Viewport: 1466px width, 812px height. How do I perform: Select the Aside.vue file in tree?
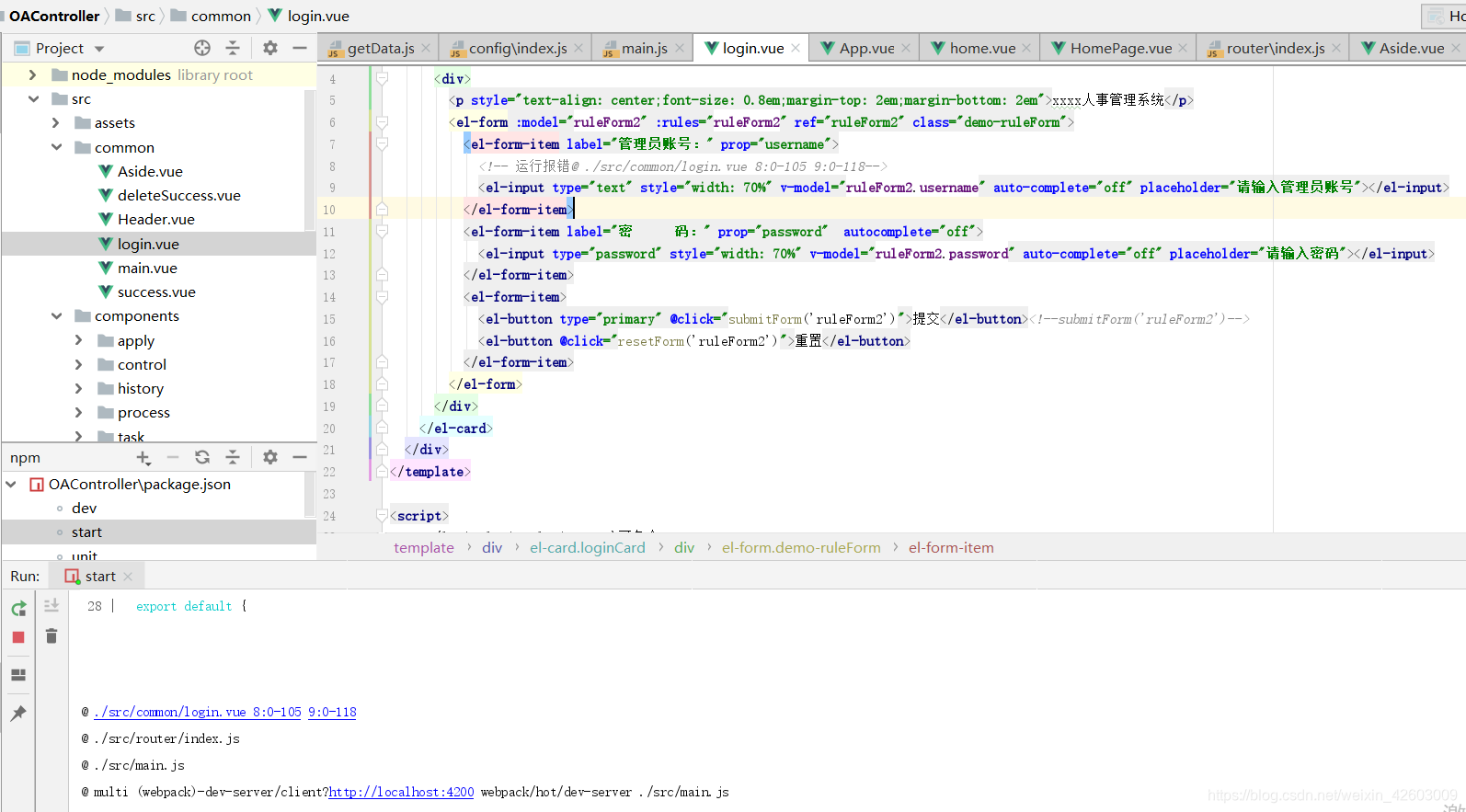(x=150, y=171)
